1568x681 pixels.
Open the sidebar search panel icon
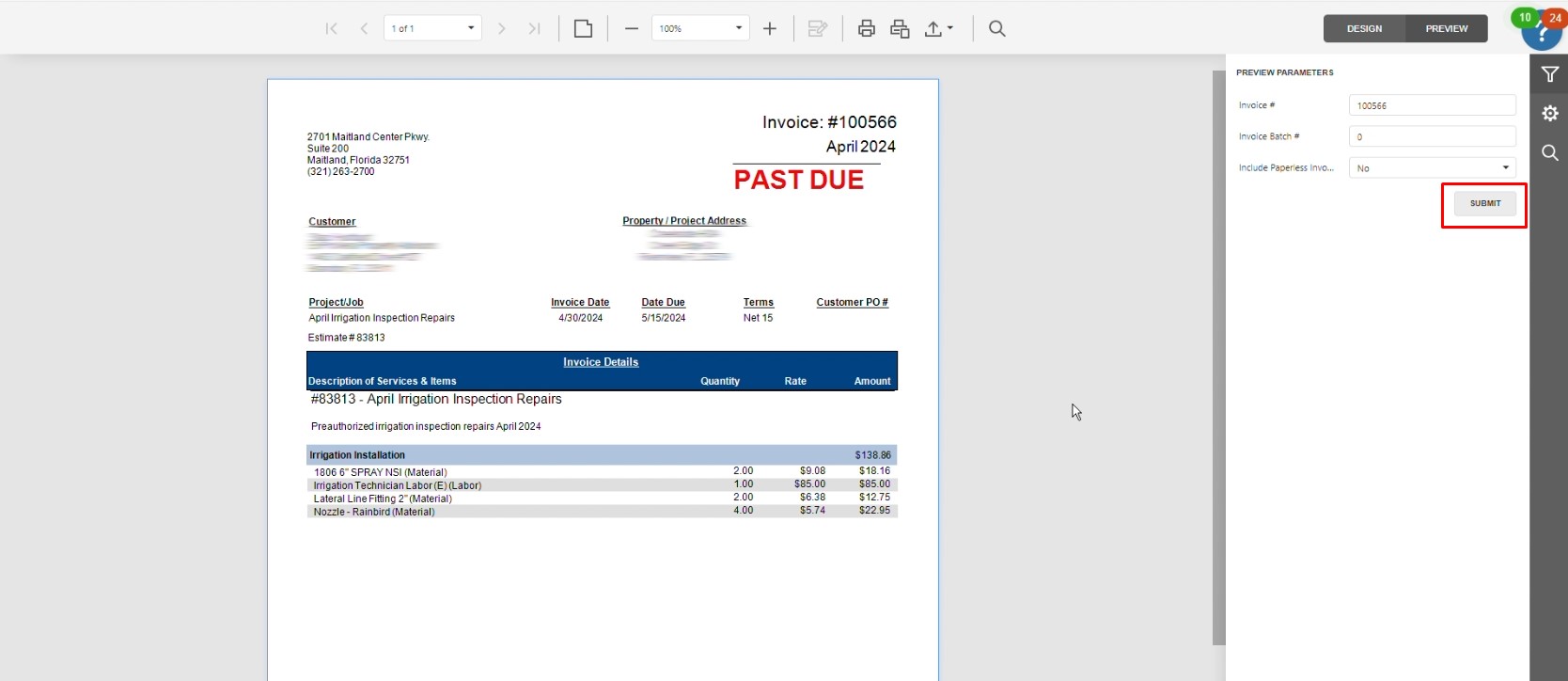click(x=1550, y=153)
